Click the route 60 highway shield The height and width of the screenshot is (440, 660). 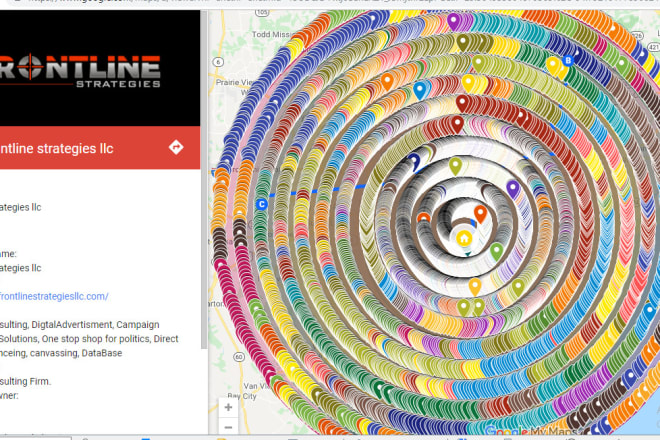coord(239,357)
